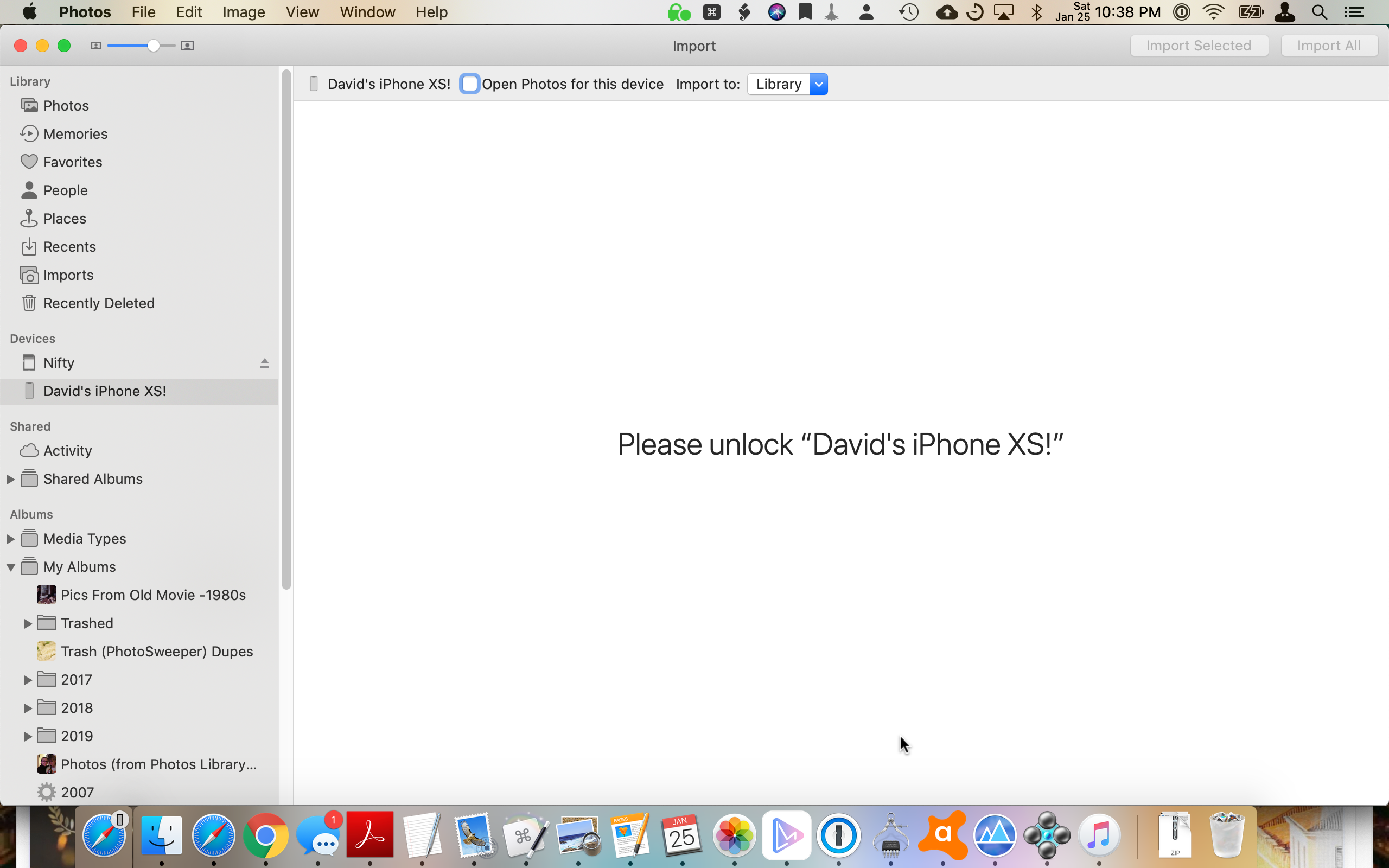Click the Import All button
The height and width of the screenshot is (868, 1389).
tap(1328, 46)
